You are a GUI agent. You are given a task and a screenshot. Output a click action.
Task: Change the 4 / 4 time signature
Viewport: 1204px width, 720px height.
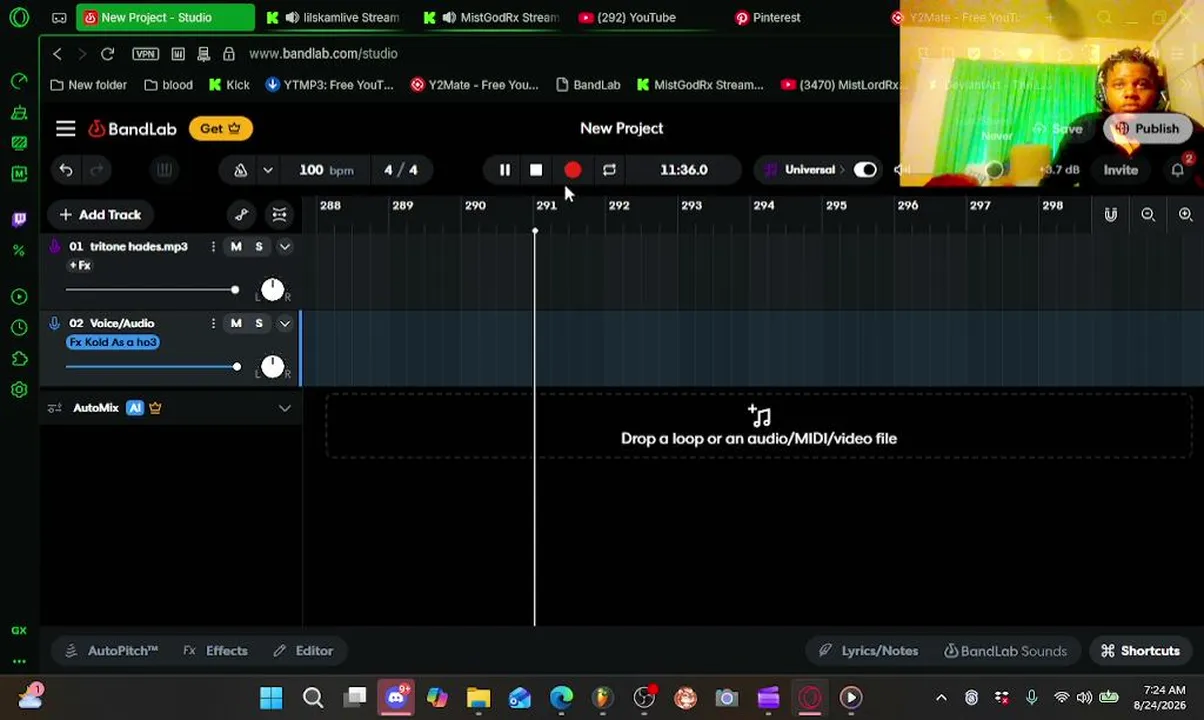(x=400, y=170)
